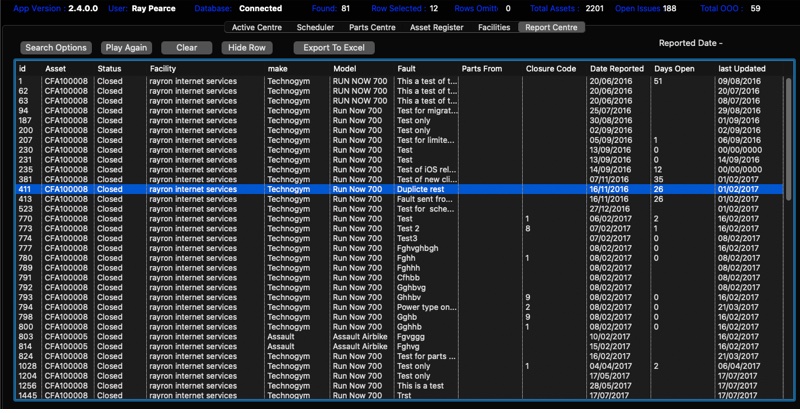Sort by Date Reported column header

619,68
